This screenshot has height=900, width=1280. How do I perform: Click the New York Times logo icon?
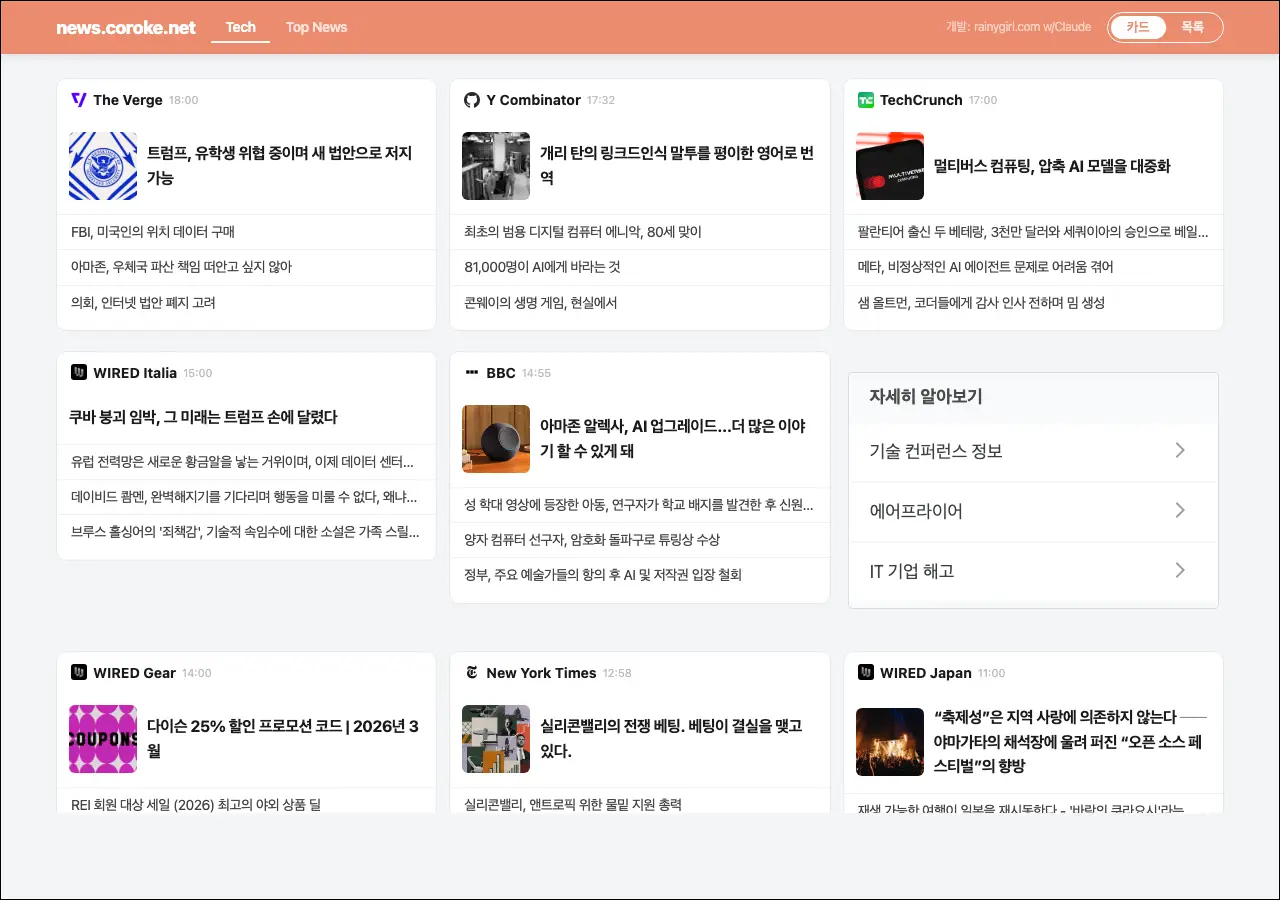472,673
